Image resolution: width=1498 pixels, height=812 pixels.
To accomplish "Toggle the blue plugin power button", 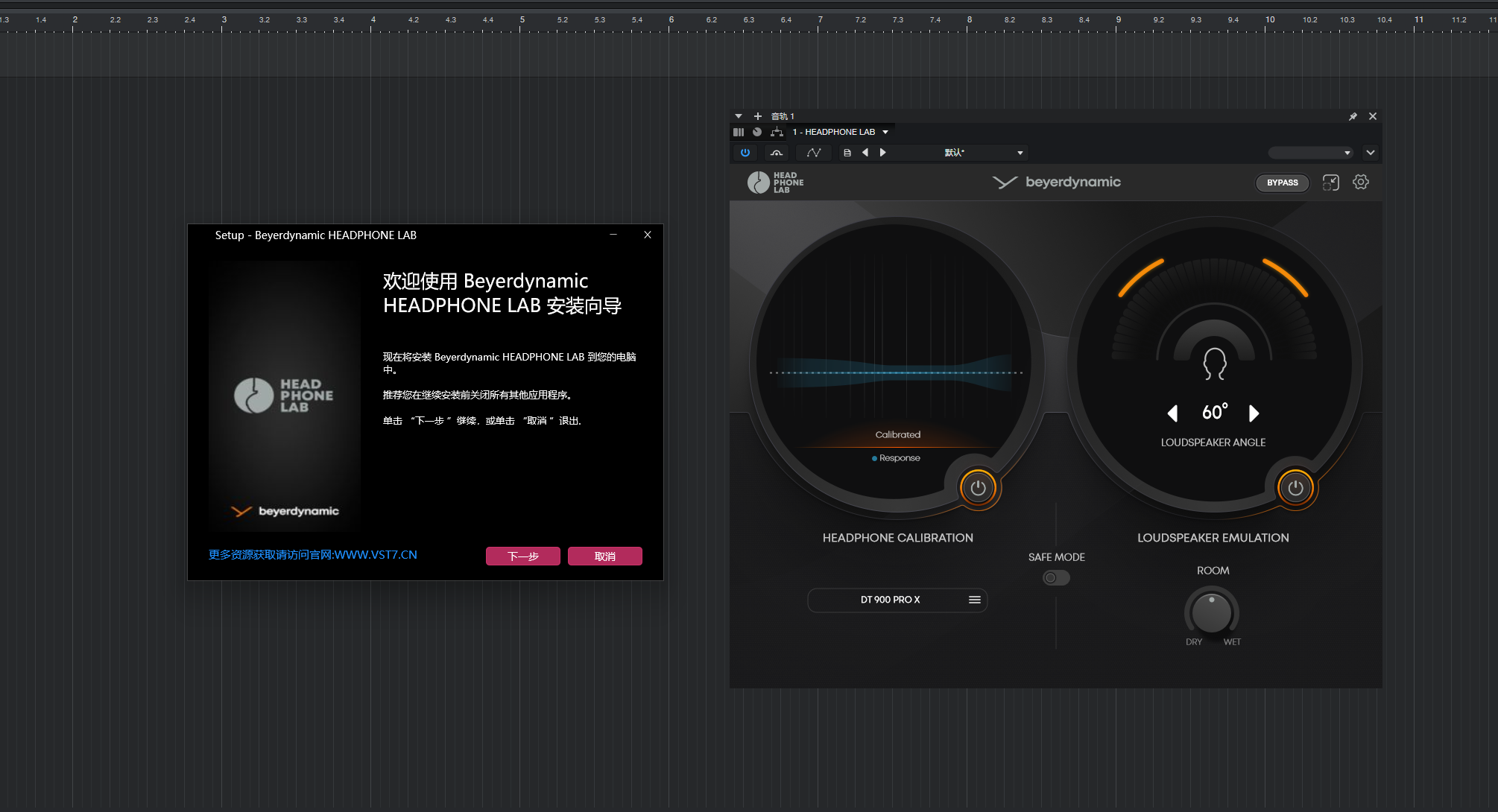I will [x=745, y=153].
